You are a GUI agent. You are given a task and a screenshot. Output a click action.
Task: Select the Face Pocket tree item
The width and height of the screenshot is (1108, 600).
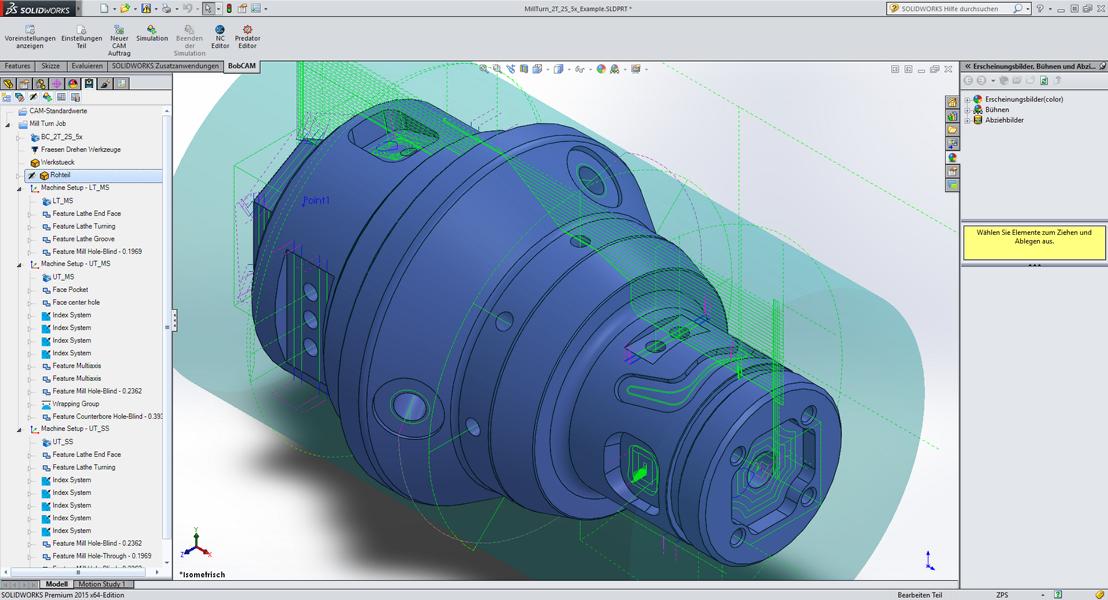point(70,290)
